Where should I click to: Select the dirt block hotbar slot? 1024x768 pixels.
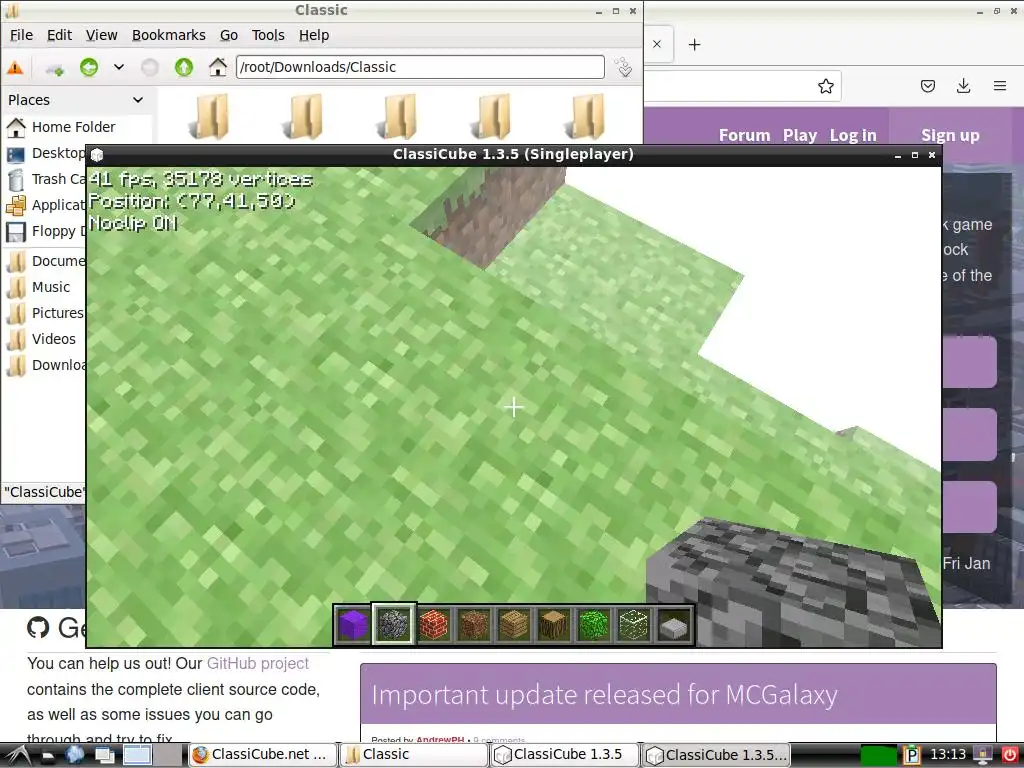(474, 624)
